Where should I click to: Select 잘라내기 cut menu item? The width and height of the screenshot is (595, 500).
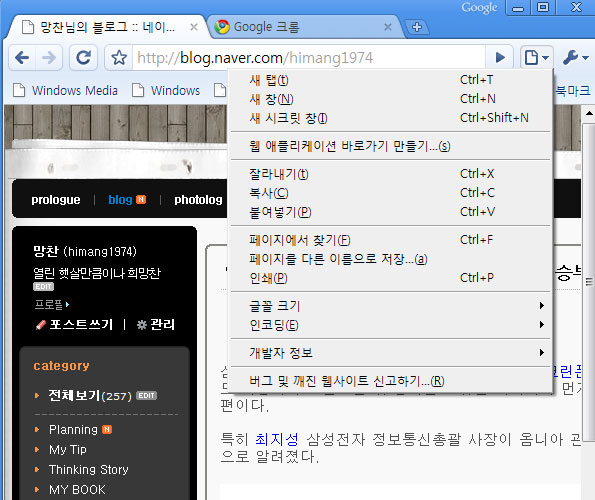390,174
